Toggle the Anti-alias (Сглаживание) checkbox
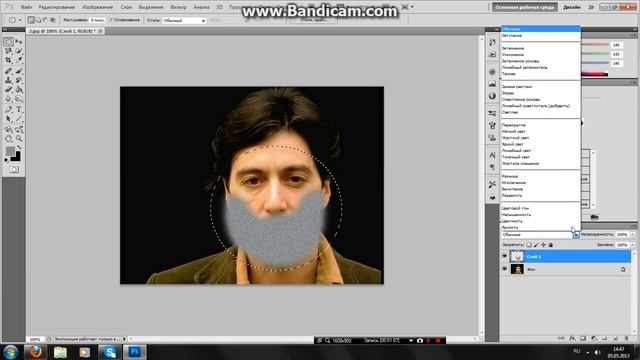The width and height of the screenshot is (640, 360). [x=111, y=20]
